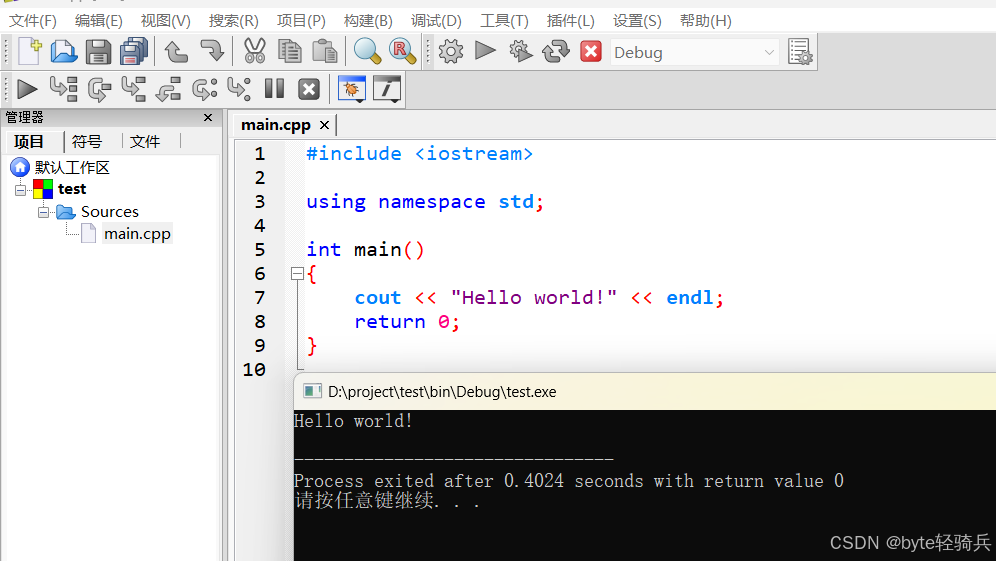Switch to the 符号 tab

87,141
